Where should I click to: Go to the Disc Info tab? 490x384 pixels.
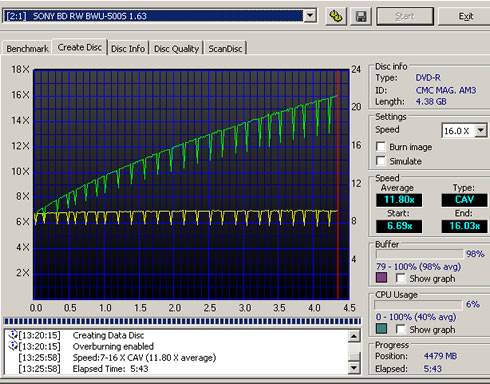tap(128, 49)
